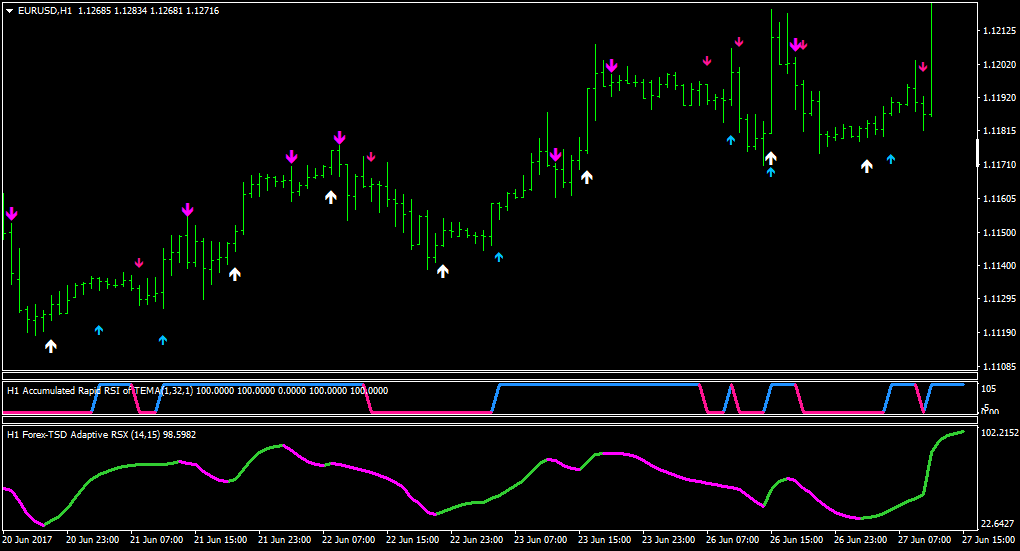Click the 20 Jun 23:00 time label
This screenshot has height=551, width=1020.
click(92, 539)
